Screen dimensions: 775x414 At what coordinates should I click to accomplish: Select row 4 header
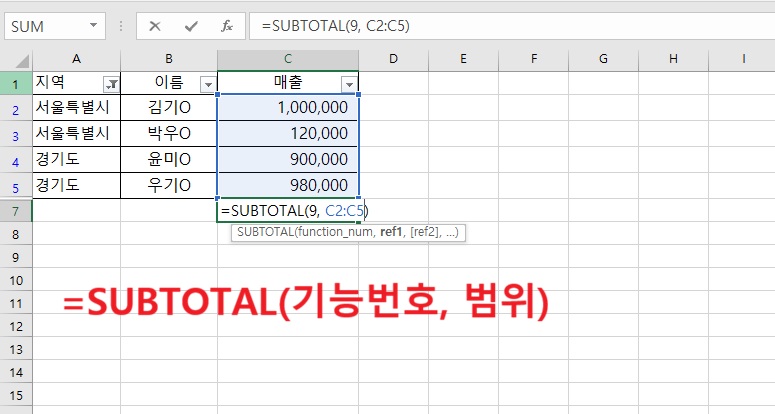pos(16,161)
